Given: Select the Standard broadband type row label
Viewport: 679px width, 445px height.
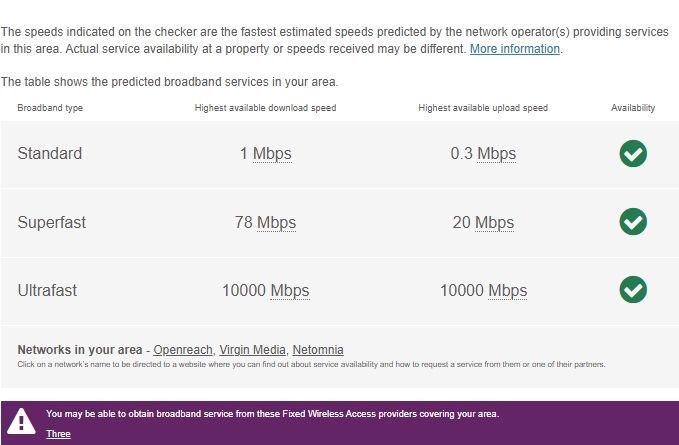Looking at the screenshot, I should [50, 154].
